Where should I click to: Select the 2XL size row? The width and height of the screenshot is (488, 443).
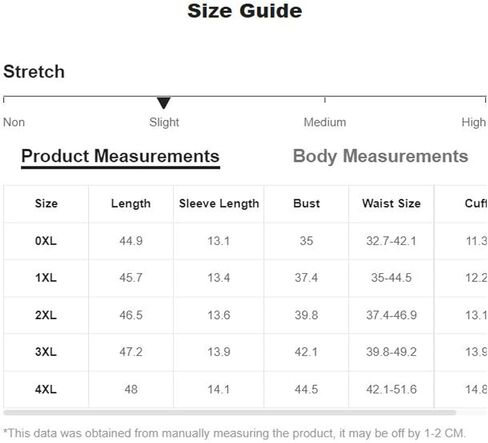[x=245, y=315]
